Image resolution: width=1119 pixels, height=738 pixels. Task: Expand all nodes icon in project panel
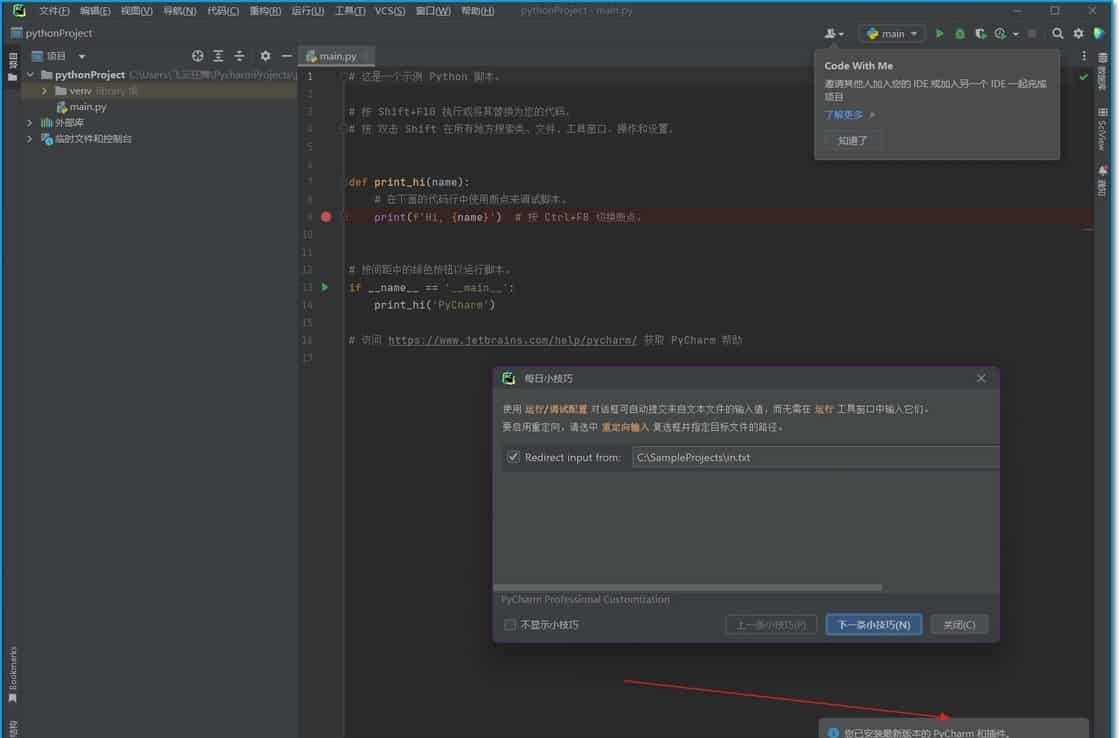click(x=218, y=56)
